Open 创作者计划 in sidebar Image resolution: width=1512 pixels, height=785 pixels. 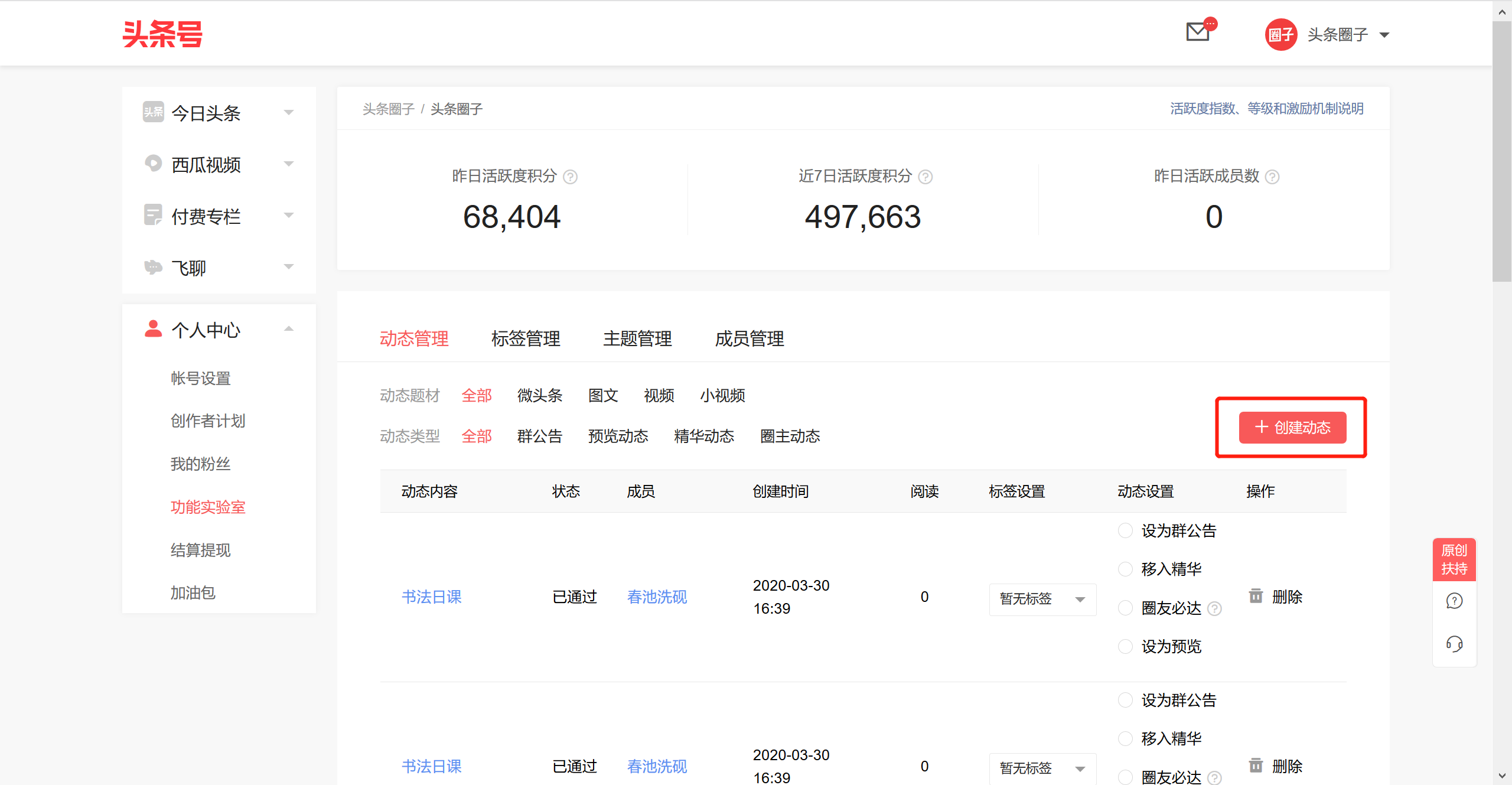coord(208,421)
